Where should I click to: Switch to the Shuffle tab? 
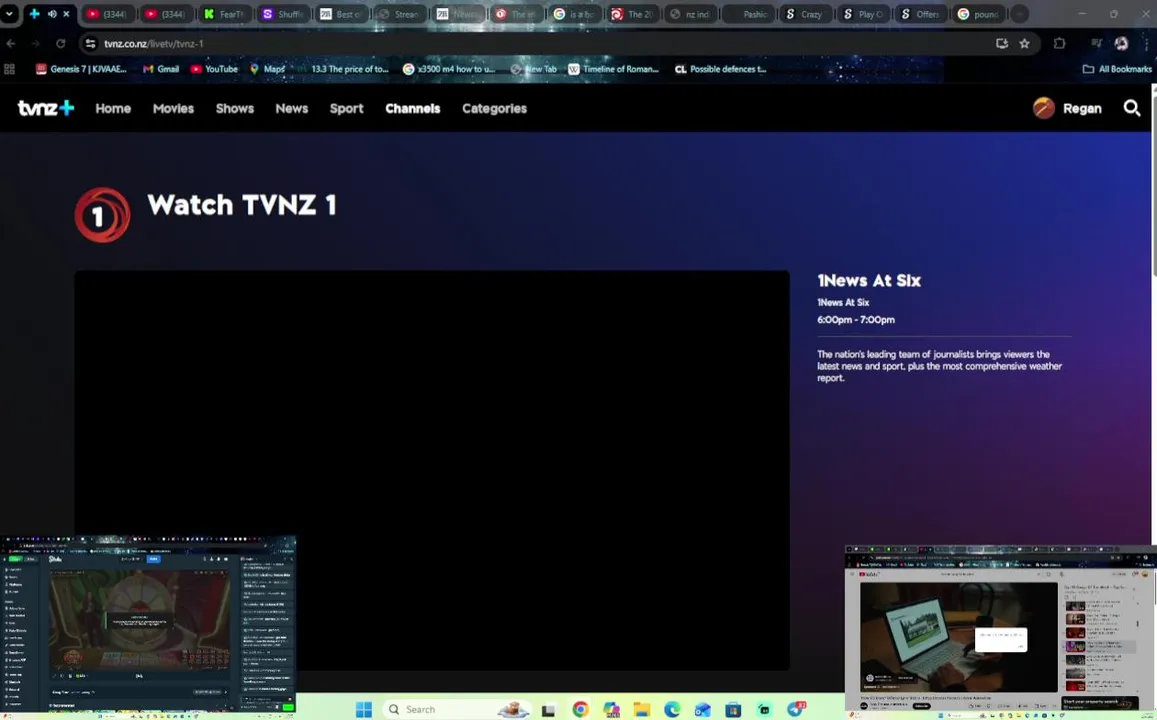click(283, 14)
